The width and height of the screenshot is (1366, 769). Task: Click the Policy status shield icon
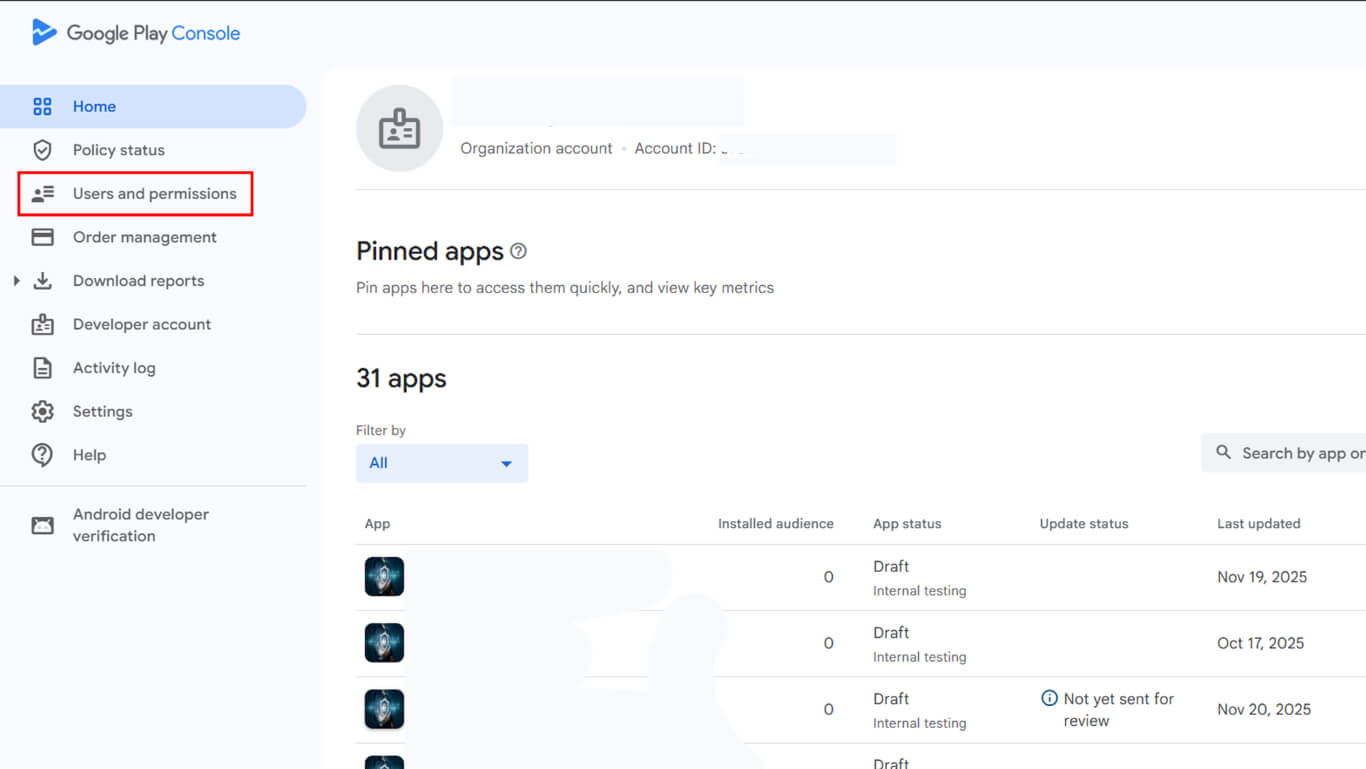click(x=42, y=149)
